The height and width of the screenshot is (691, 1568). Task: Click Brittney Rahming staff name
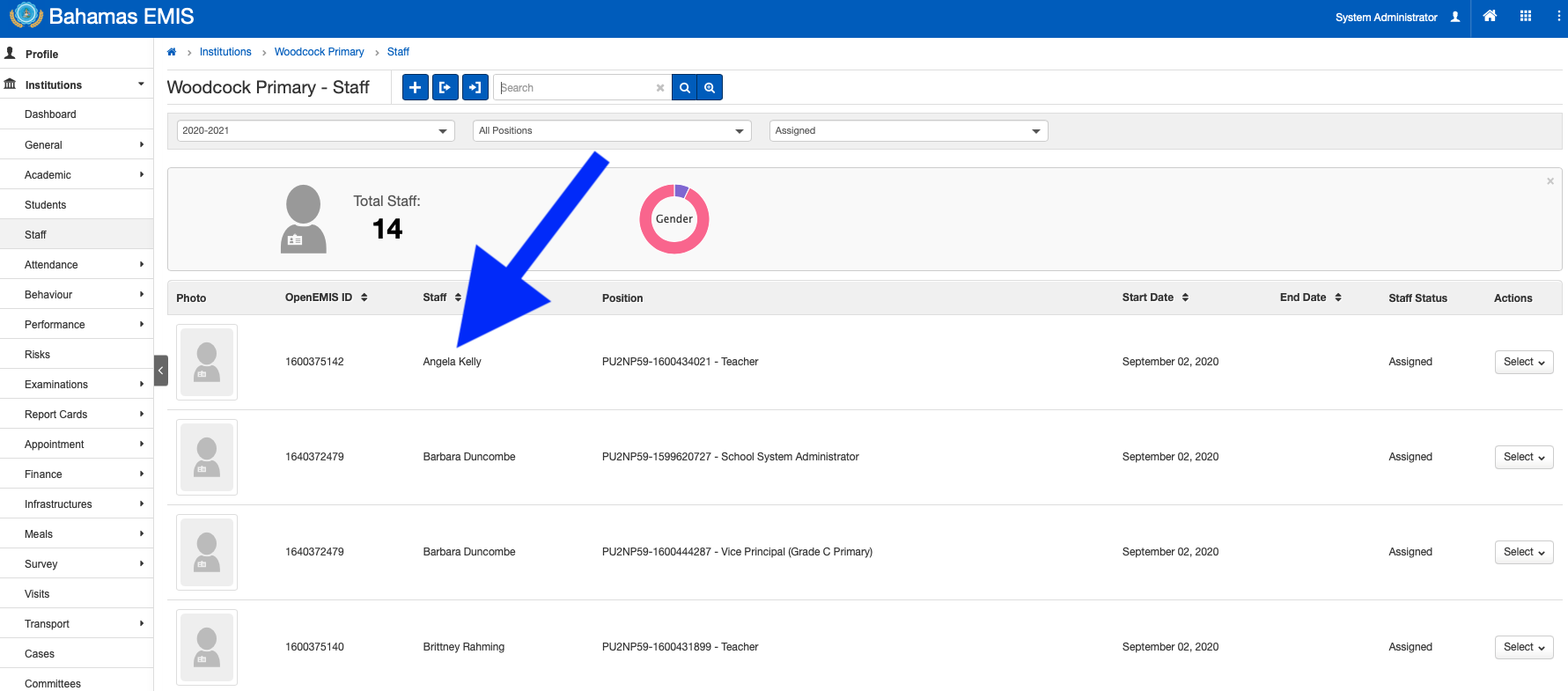[x=463, y=647]
